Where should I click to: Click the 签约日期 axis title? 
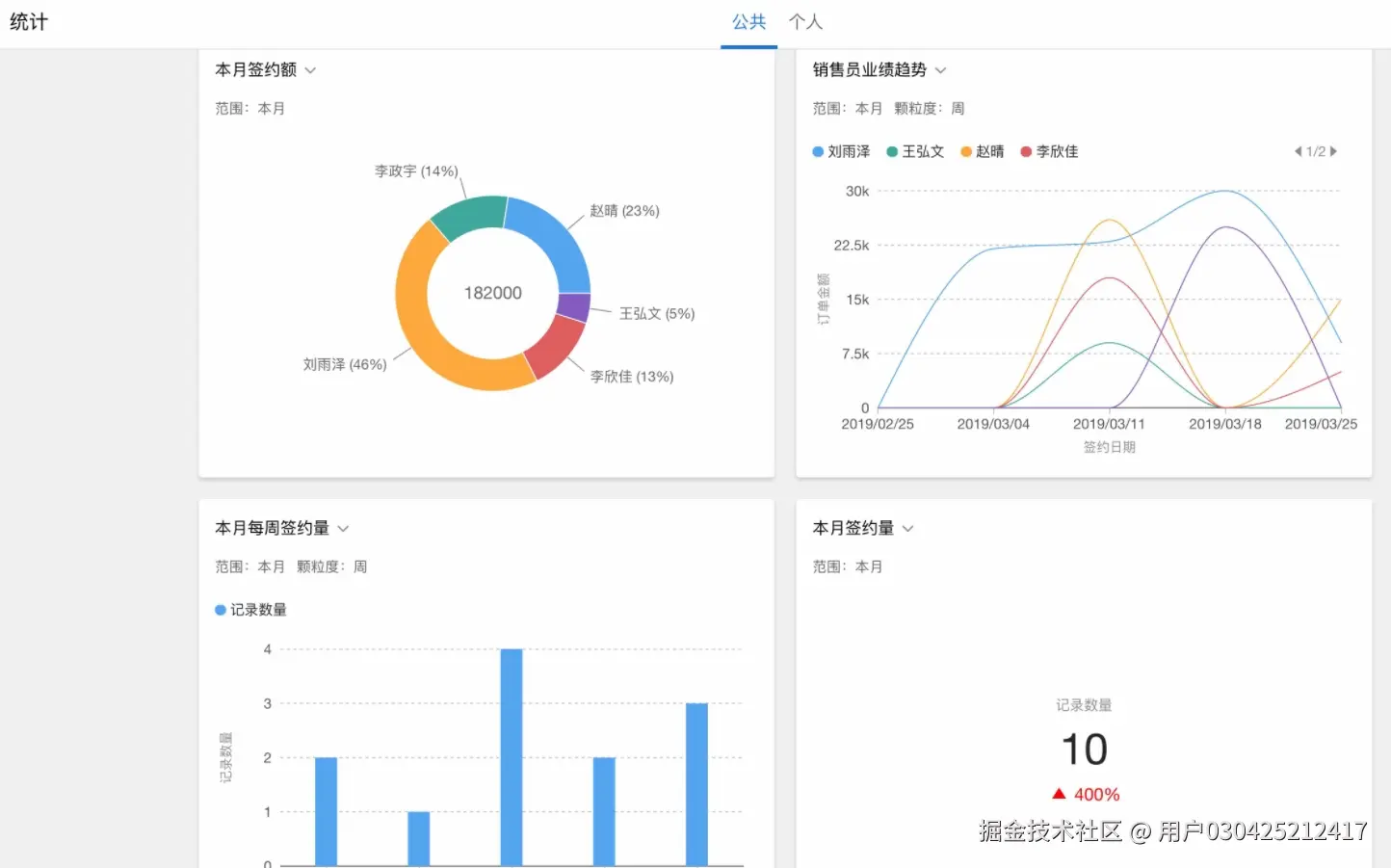(x=1109, y=447)
